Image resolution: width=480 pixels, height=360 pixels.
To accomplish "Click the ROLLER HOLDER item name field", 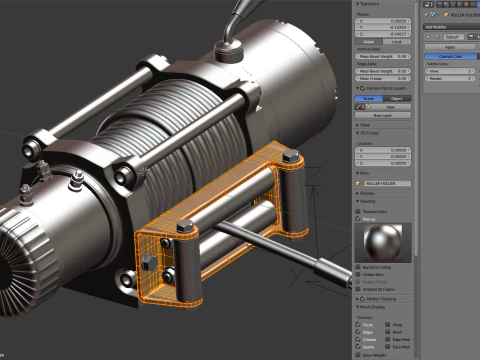I will (387, 183).
